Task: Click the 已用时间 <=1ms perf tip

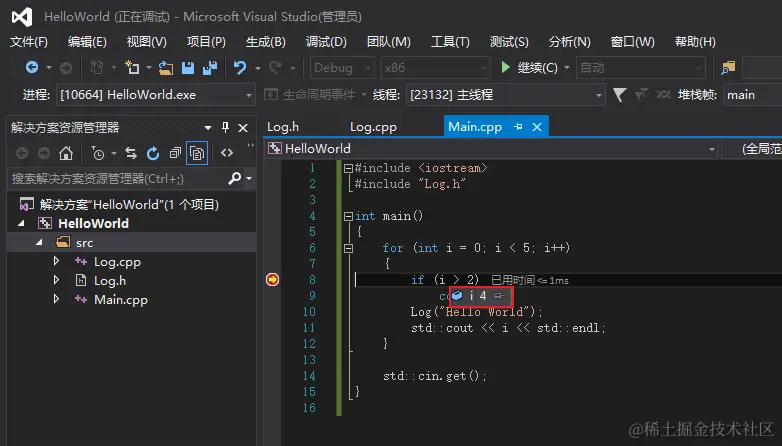Action: click(x=530, y=280)
